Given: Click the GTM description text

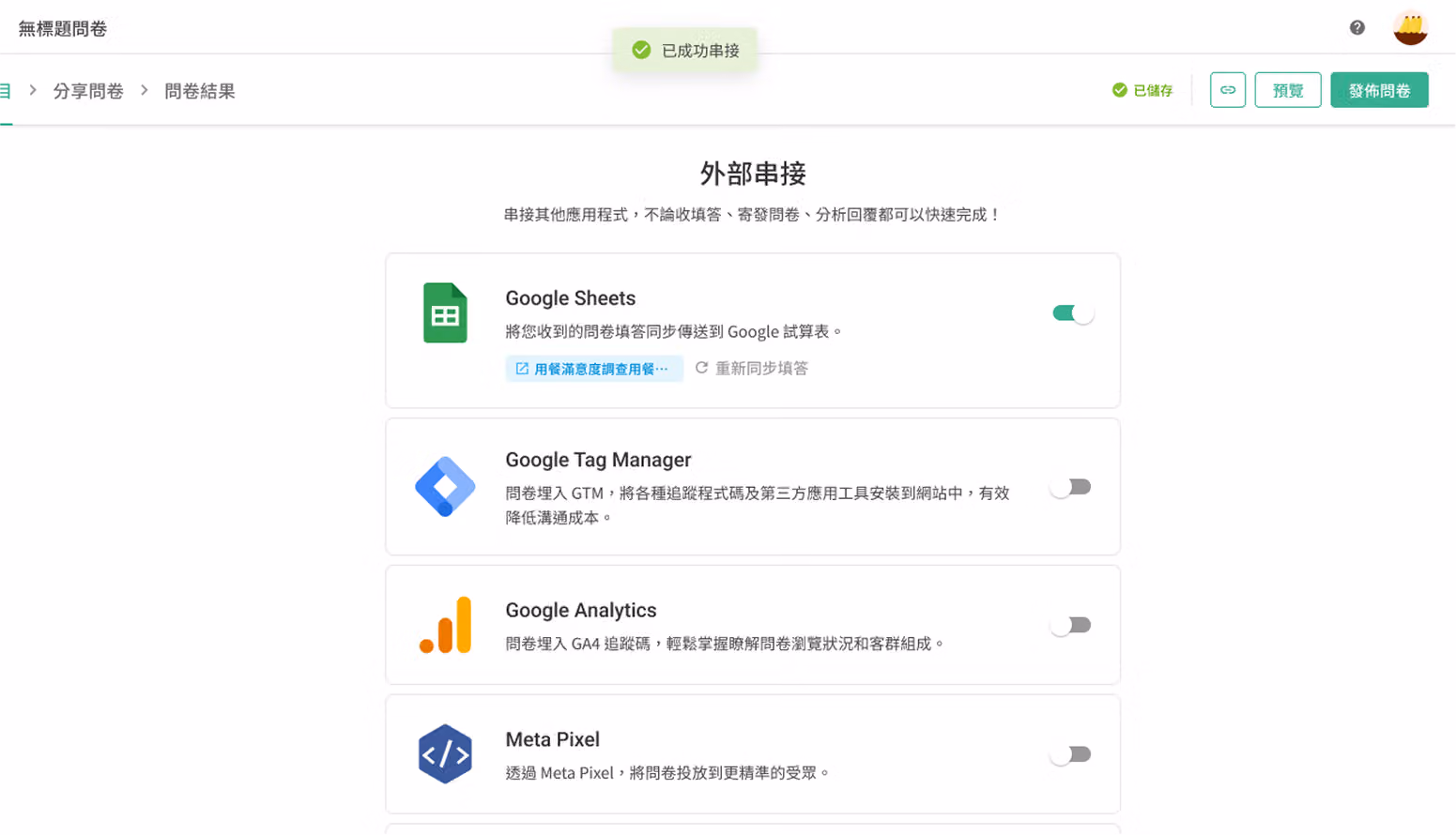Looking at the screenshot, I should [758, 505].
